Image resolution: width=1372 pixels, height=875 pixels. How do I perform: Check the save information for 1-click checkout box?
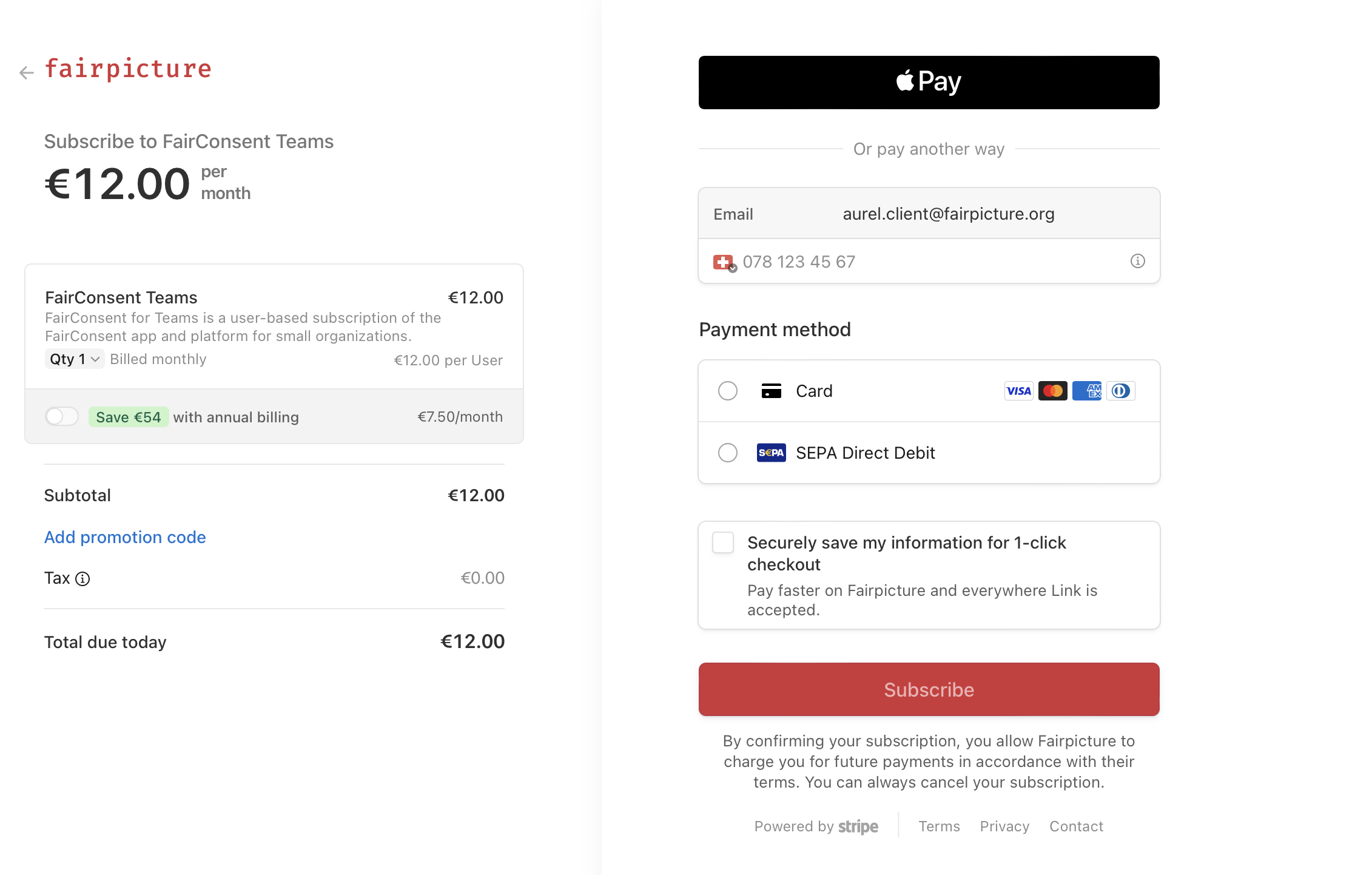pyautogui.click(x=723, y=542)
